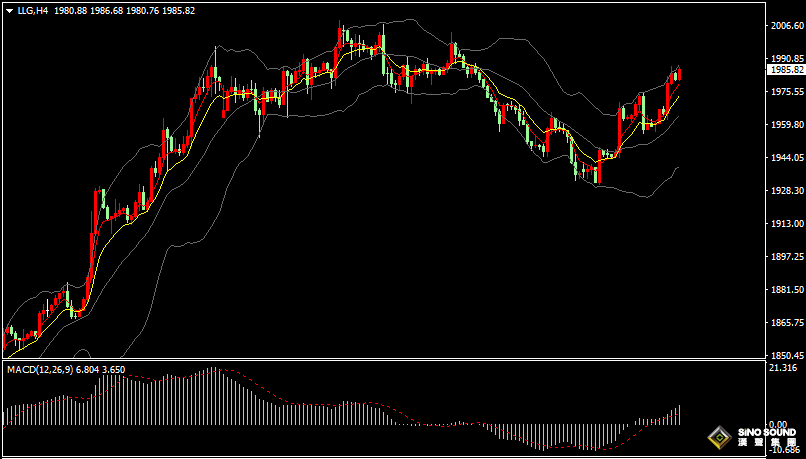The width and height of the screenshot is (806, 459).
Task: Click the 1975.55 price scale label
Action: click(x=786, y=91)
